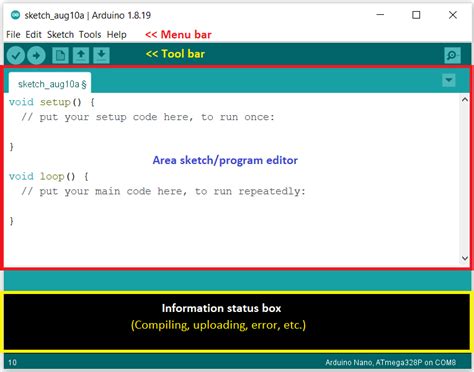474x372 pixels.
Task: Close the Arduino window
Action: point(453,15)
